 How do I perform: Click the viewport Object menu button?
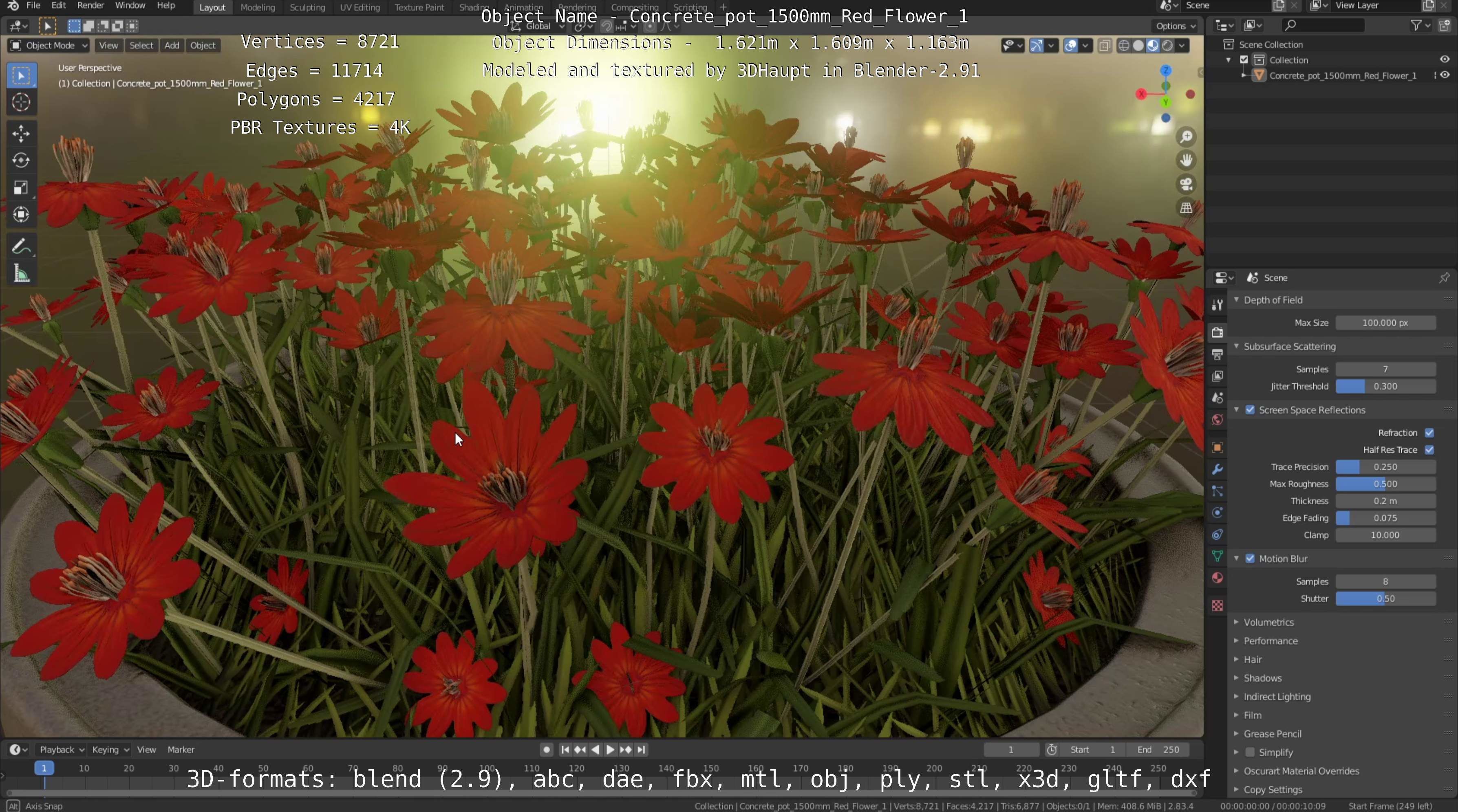click(x=203, y=46)
